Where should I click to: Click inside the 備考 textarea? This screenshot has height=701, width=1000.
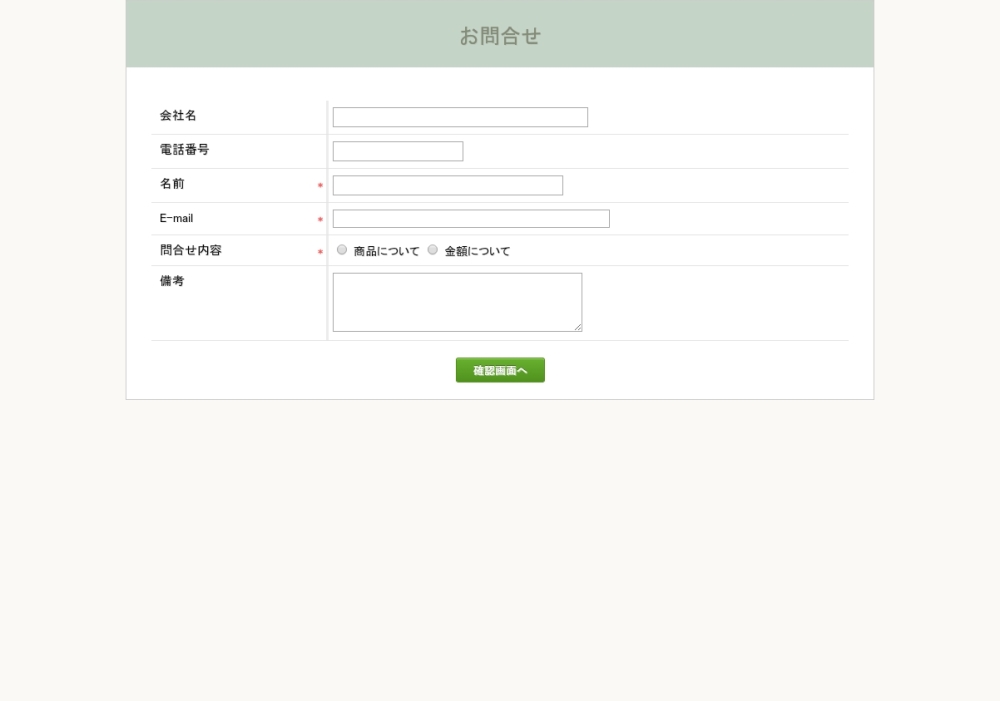pyautogui.click(x=457, y=301)
